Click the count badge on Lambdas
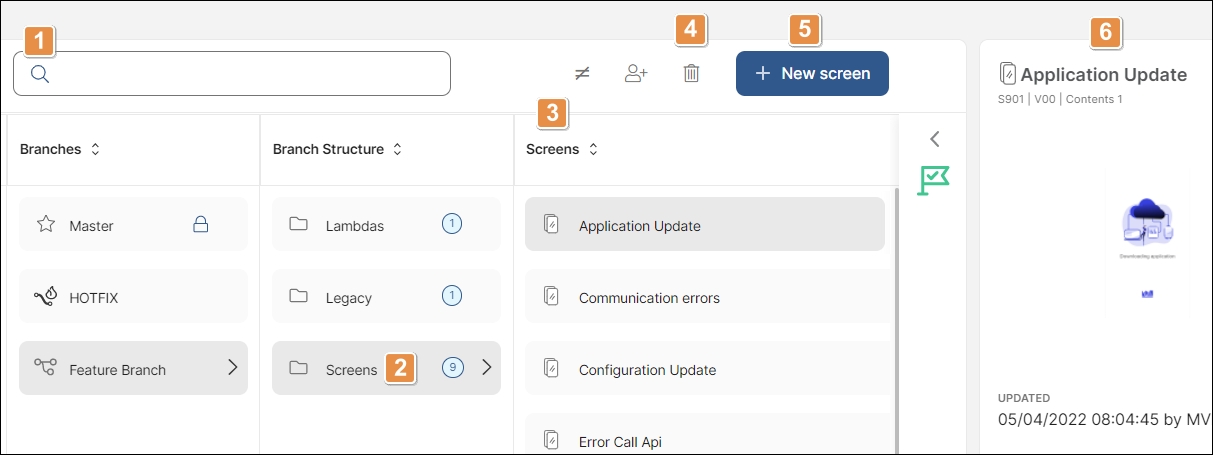This screenshot has height=455, width=1213. [452, 224]
